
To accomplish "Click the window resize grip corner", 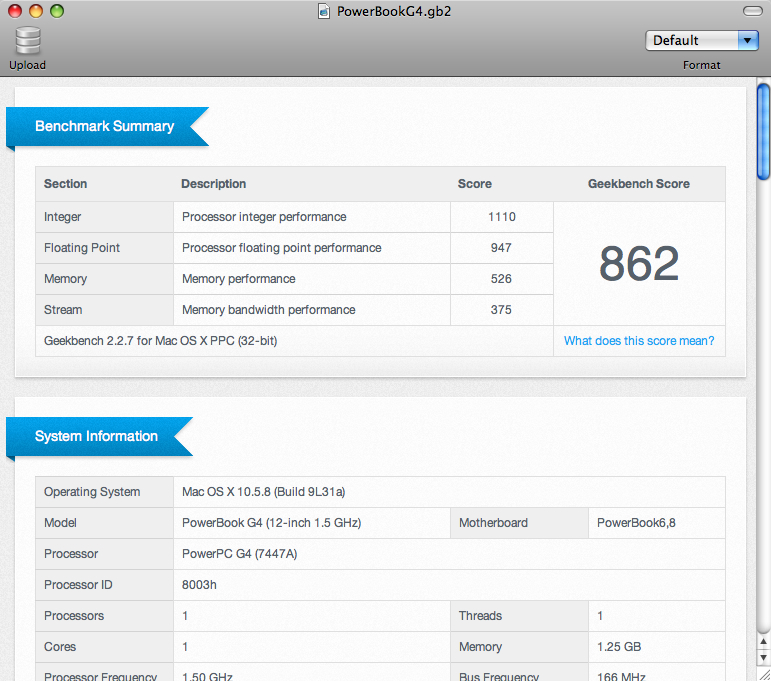I will point(764,675).
